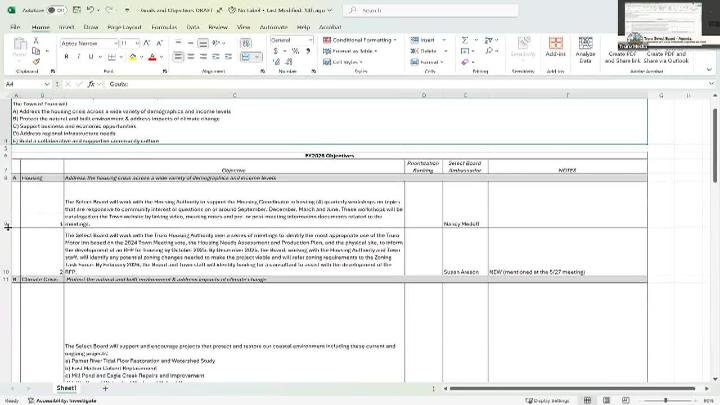Collapse the ribbon chevron
The image size is (720, 405).
709,70
